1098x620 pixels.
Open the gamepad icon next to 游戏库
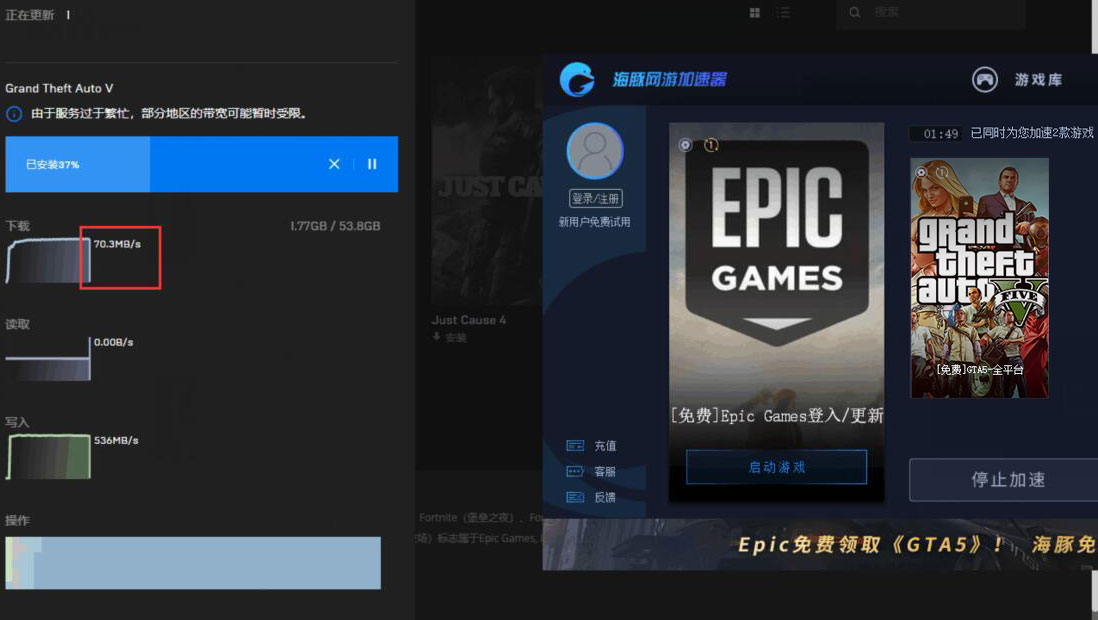pyautogui.click(x=984, y=79)
